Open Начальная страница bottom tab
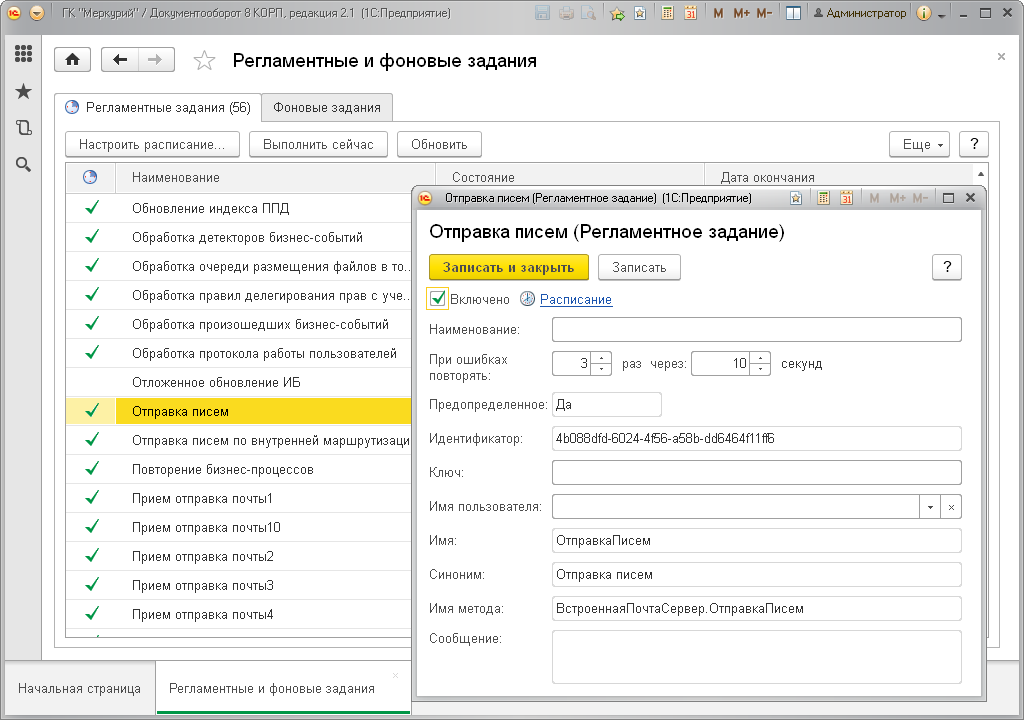The image size is (1024, 720). tap(79, 689)
